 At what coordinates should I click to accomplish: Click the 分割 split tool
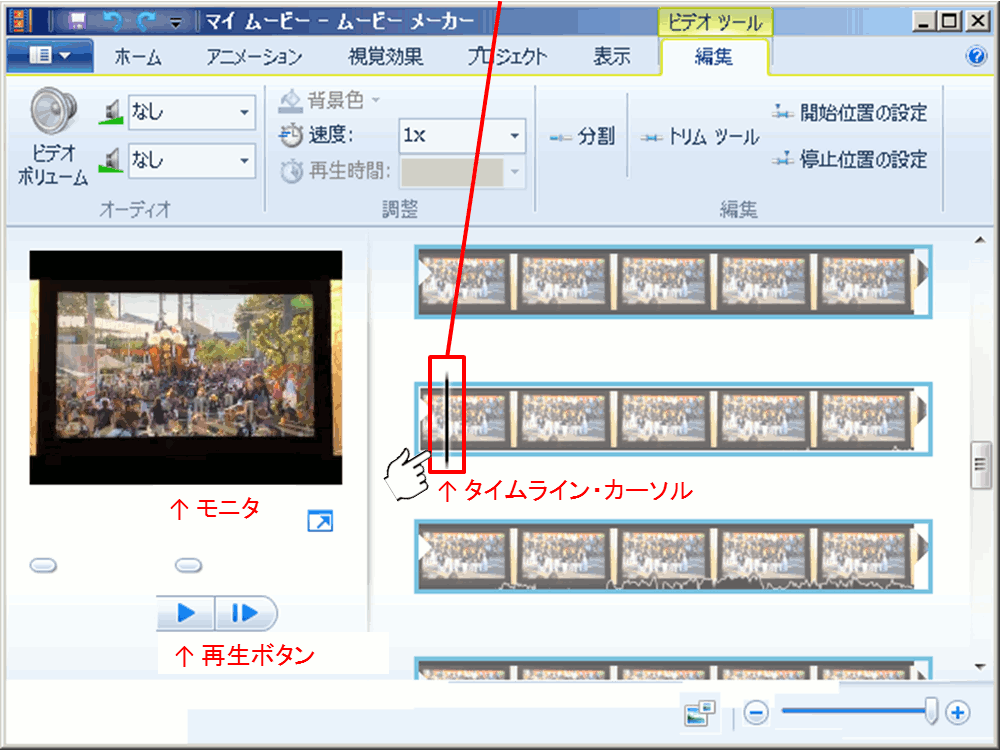point(583,137)
